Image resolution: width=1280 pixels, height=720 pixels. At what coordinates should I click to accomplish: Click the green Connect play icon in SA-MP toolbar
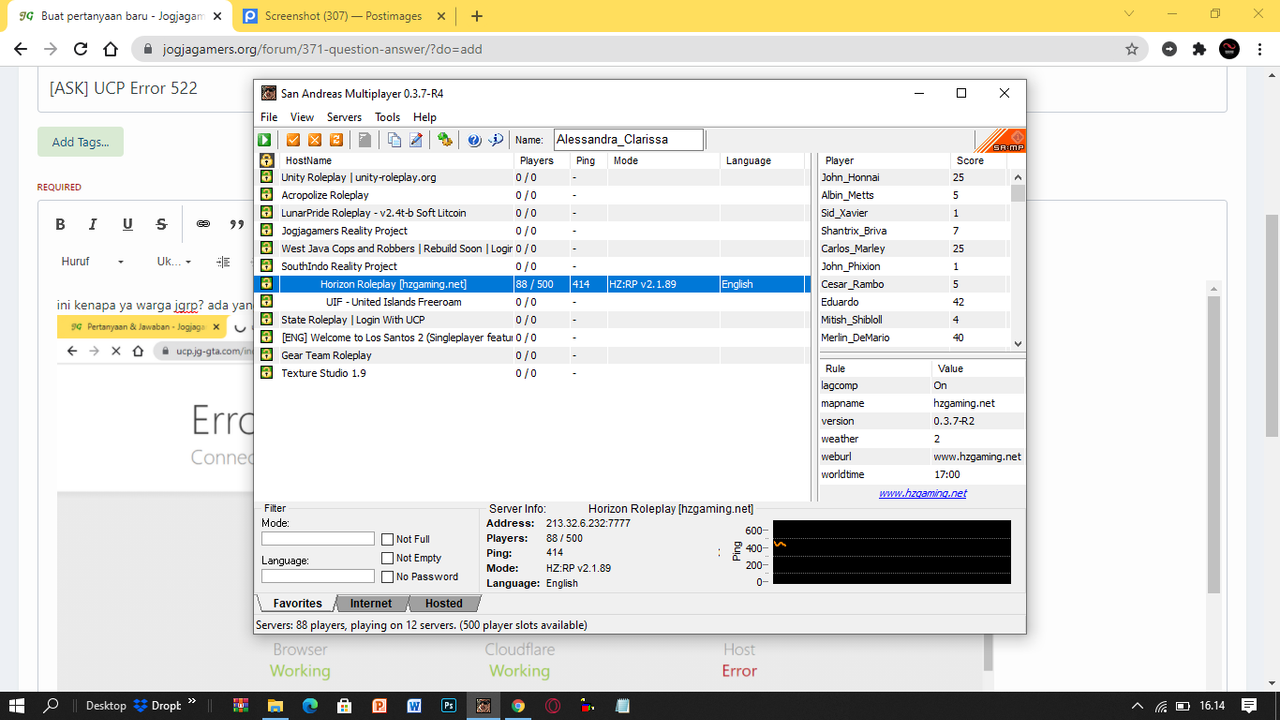[x=266, y=140]
